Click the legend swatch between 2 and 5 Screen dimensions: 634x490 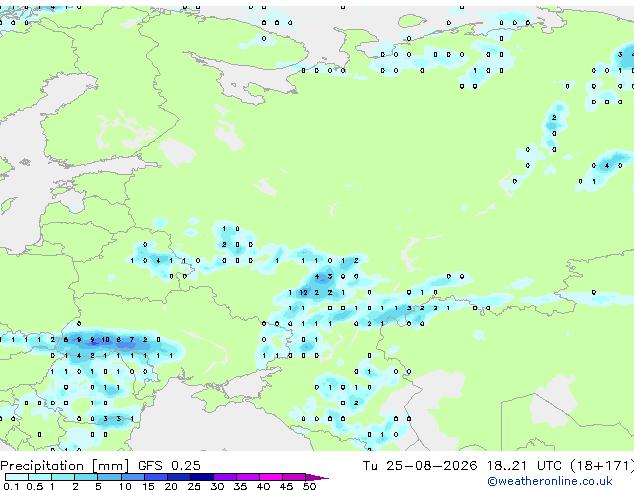(86, 477)
